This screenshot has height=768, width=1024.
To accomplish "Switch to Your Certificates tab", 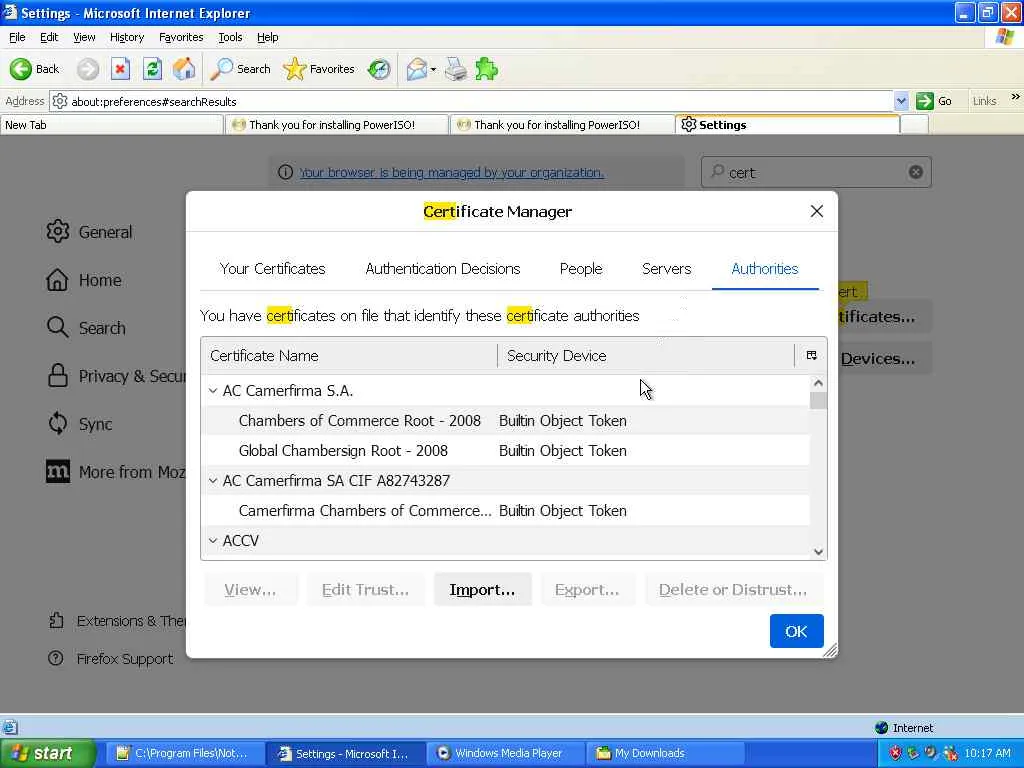I will coord(272,268).
